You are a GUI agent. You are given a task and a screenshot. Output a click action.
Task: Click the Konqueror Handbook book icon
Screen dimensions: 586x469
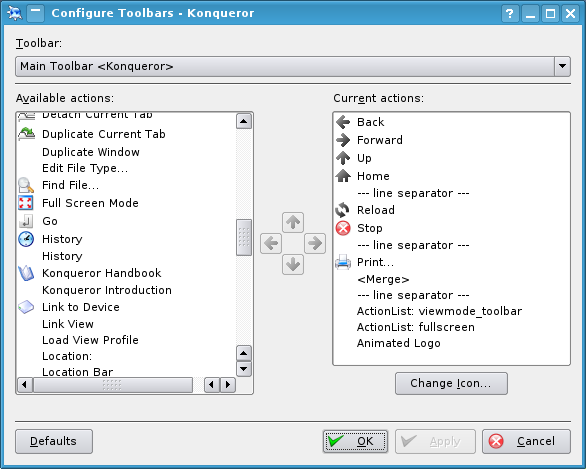[26, 273]
